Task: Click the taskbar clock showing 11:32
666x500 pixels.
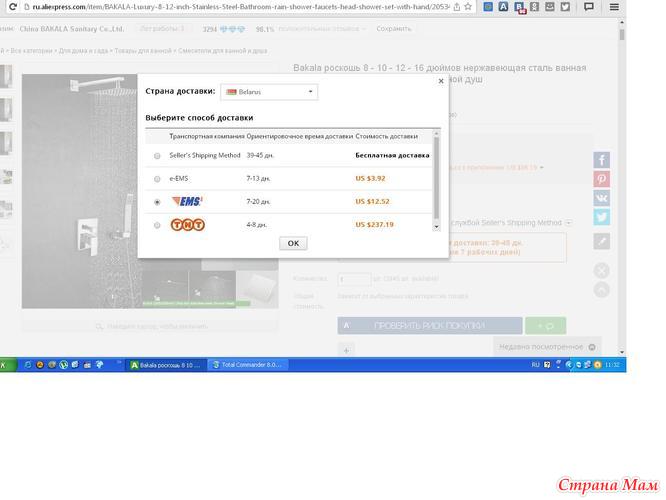Action: [x=612, y=365]
